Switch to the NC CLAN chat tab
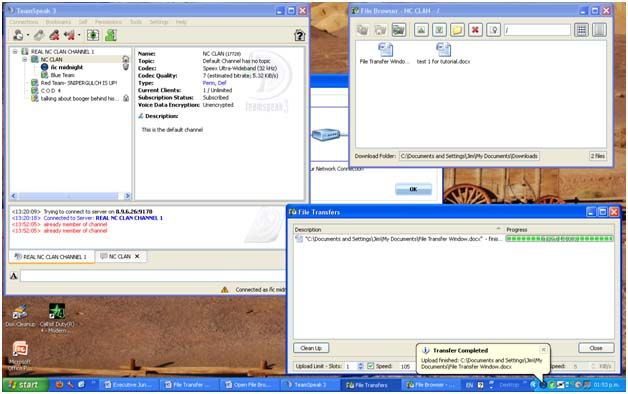Image resolution: width=628 pixels, height=394 pixels. 119,256
